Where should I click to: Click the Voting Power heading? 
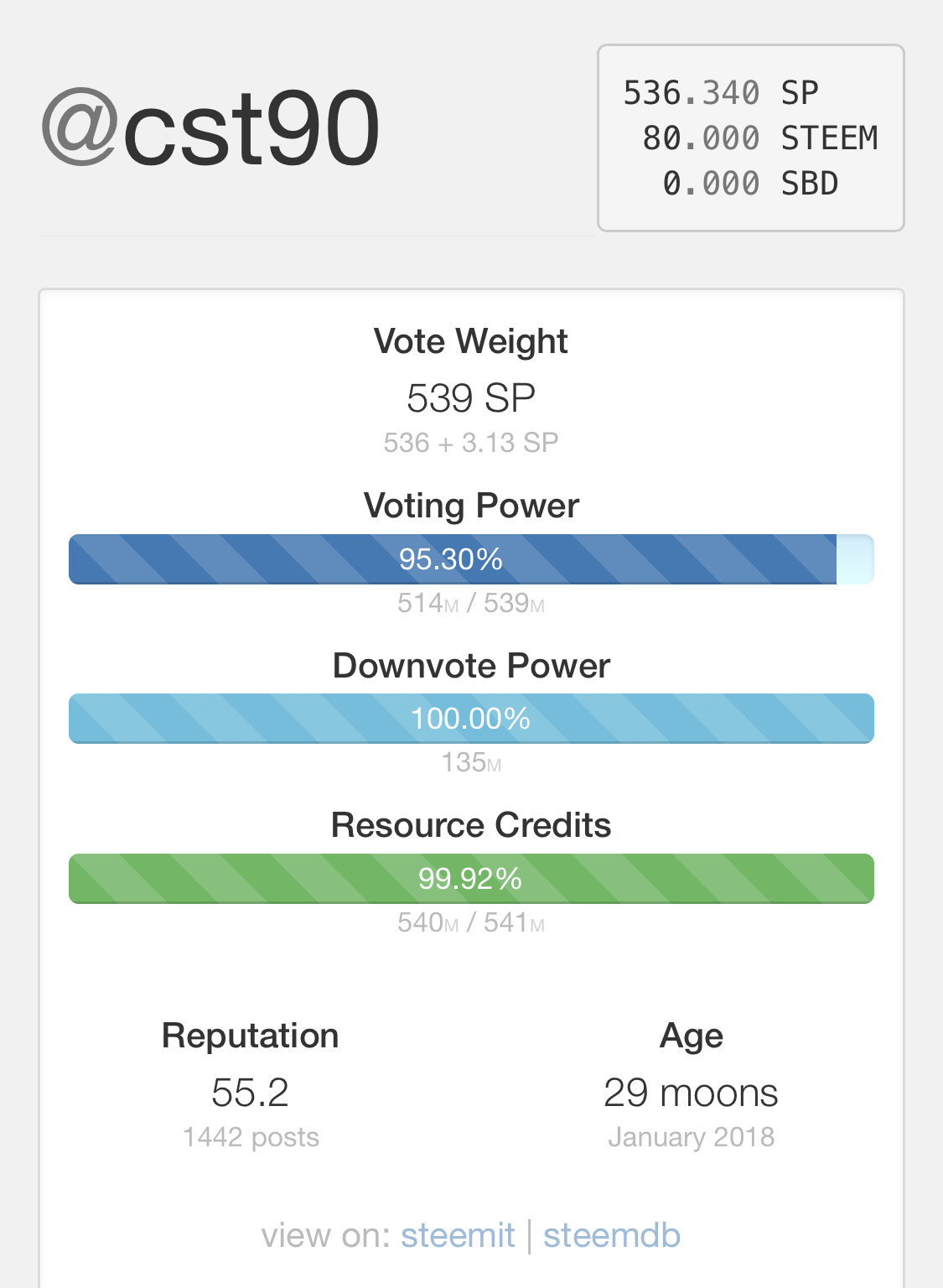click(x=471, y=506)
